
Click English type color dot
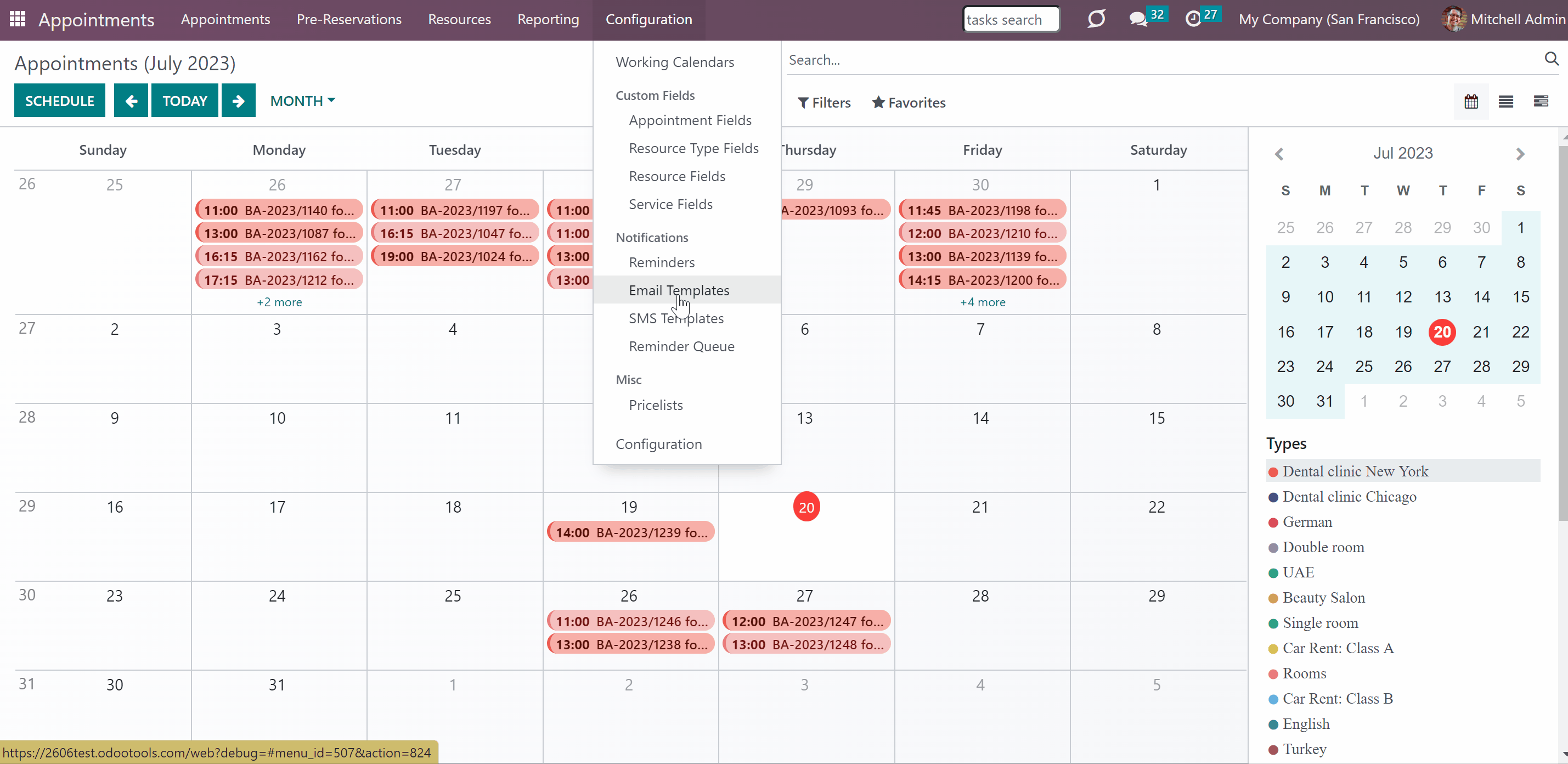pos(1273,724)
